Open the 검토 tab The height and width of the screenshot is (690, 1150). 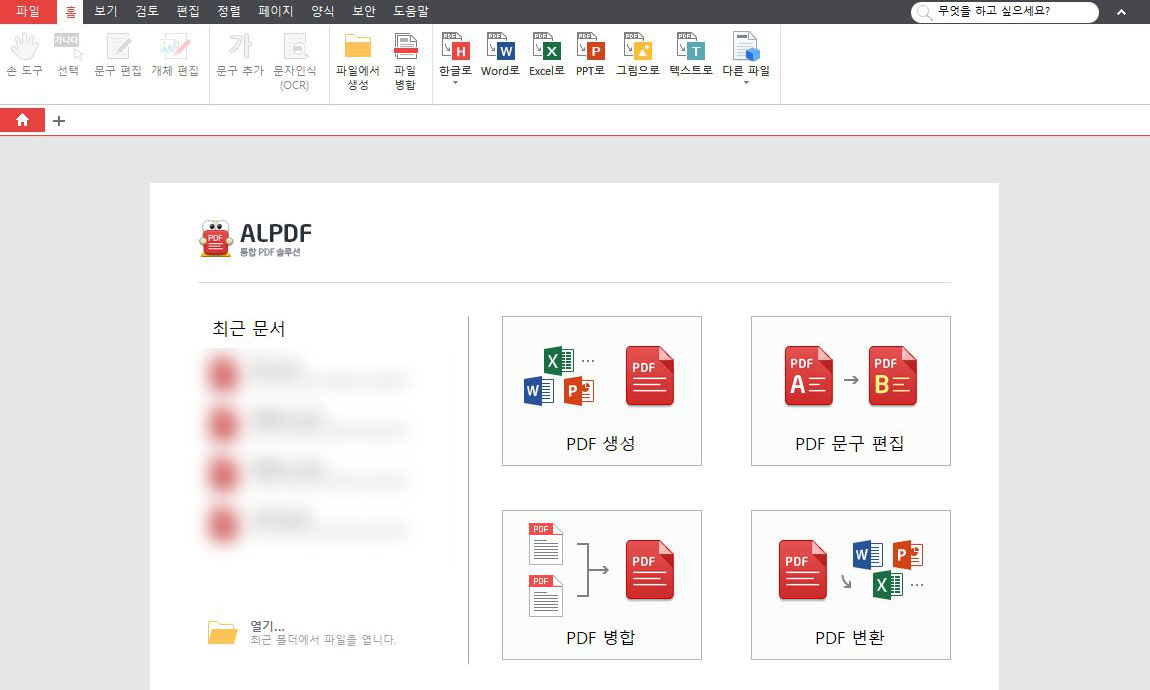pyautogui.click(x=147, y=12)
